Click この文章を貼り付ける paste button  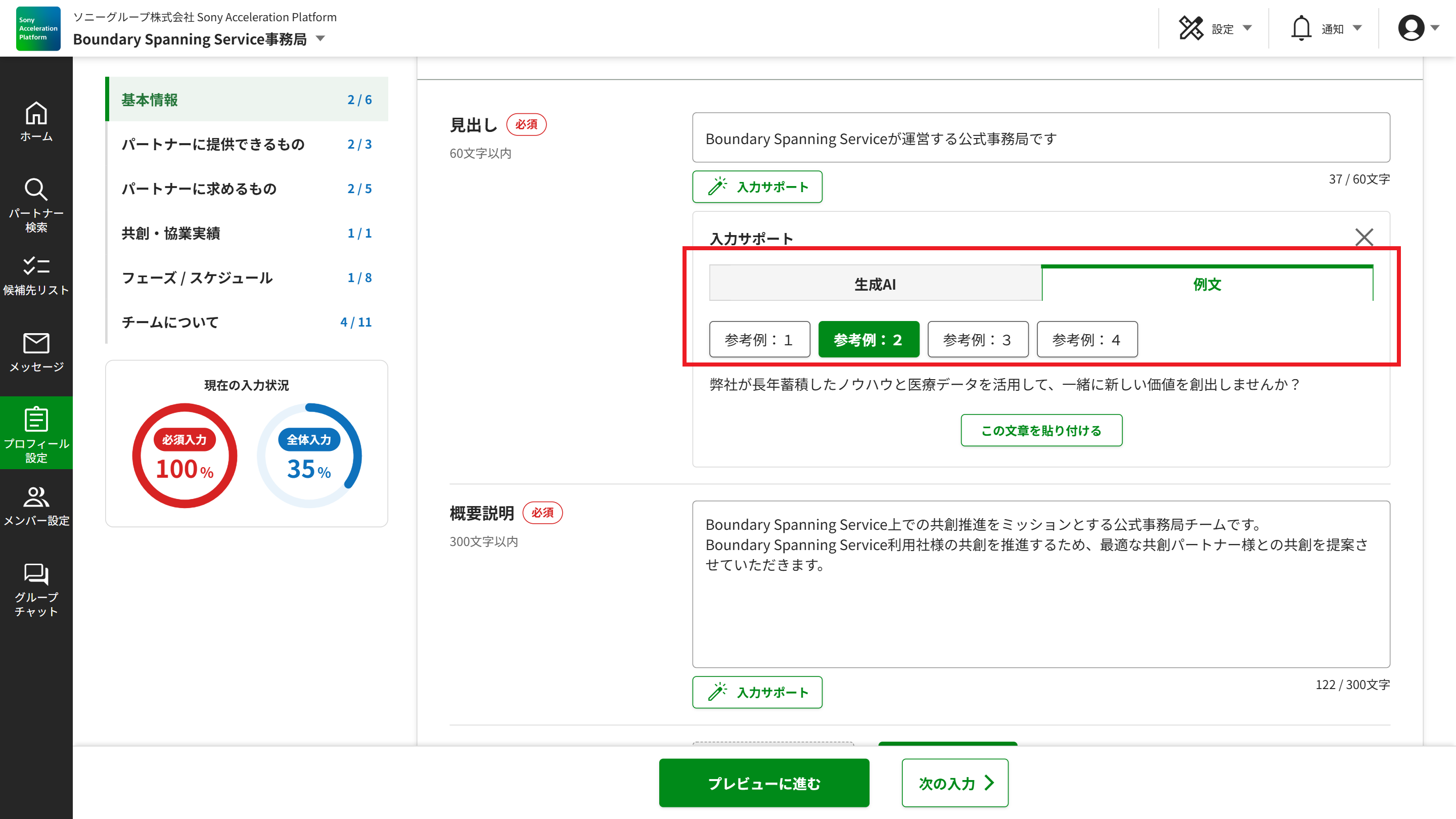(x=1041, y=430)
